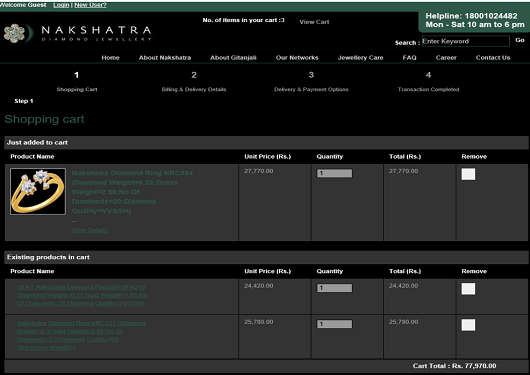Click unit price 27,770.00

[x=259, y=171]
